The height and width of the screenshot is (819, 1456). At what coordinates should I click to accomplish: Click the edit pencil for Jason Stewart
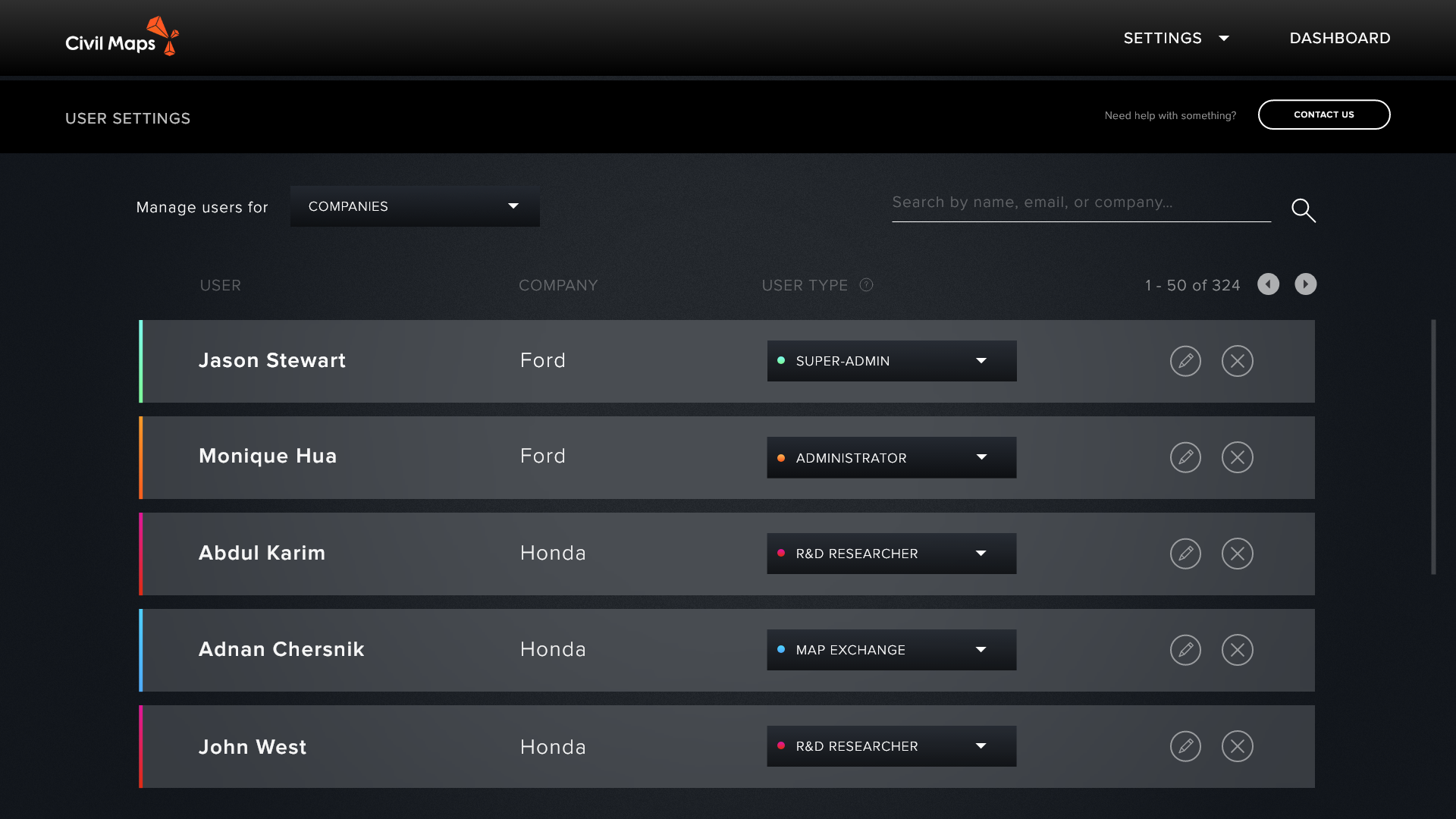(x=1185, y=361)
